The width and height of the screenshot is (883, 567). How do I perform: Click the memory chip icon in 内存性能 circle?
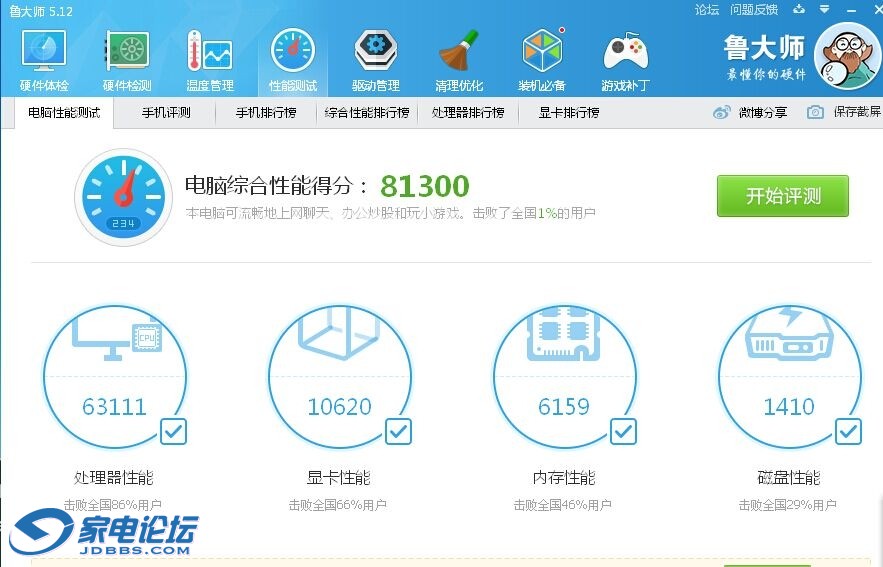(x=563, y=333)
